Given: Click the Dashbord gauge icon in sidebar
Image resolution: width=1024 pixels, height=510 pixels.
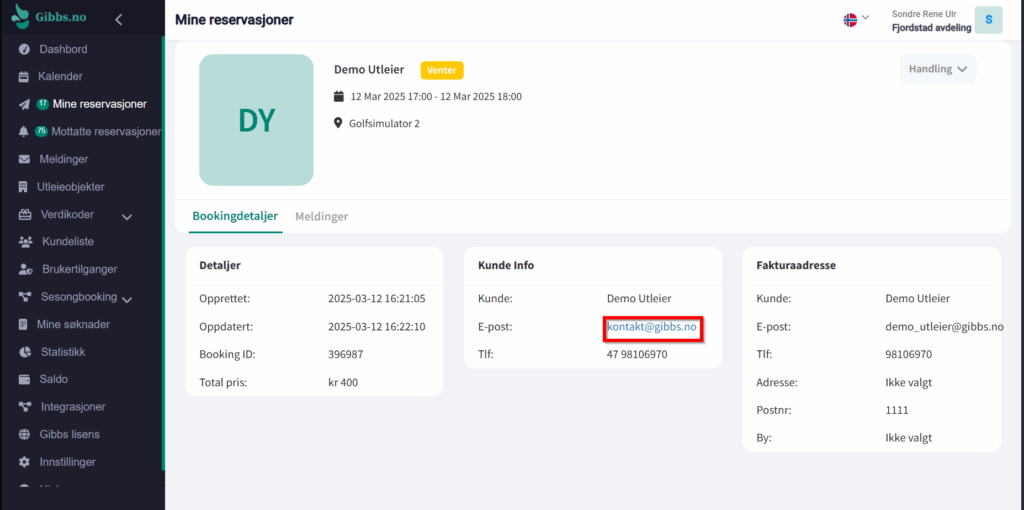Looking at the screenshot, I should [x=24, y=49].
